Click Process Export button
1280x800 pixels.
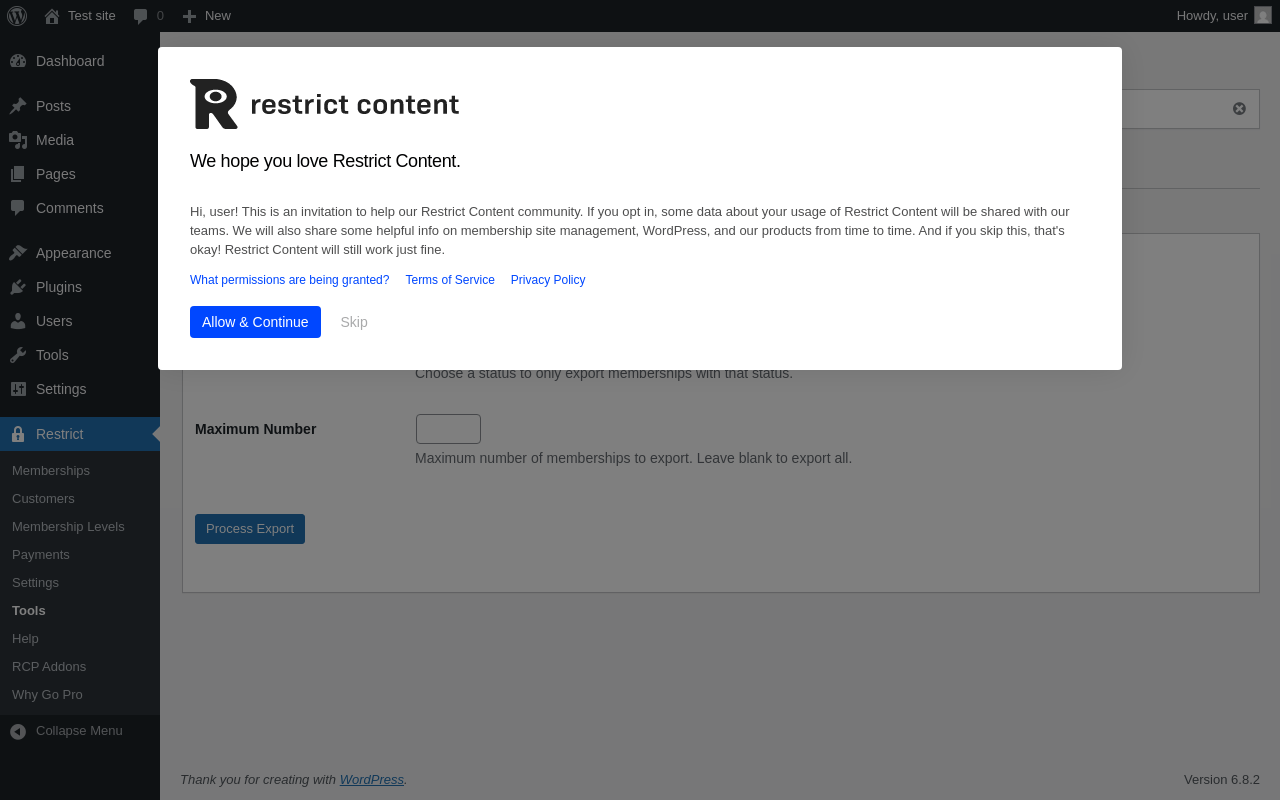pyautogui.click(x=250, y=529)
